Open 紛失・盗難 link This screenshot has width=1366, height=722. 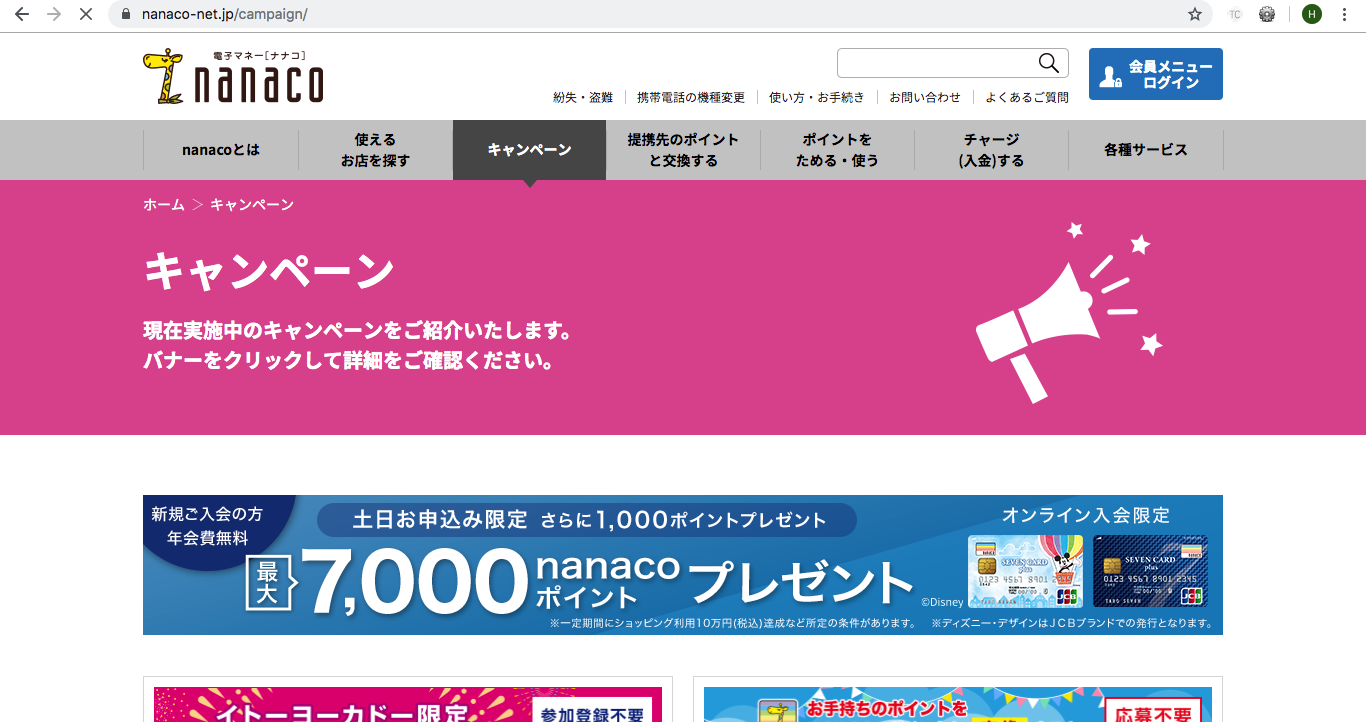[583, 97]
